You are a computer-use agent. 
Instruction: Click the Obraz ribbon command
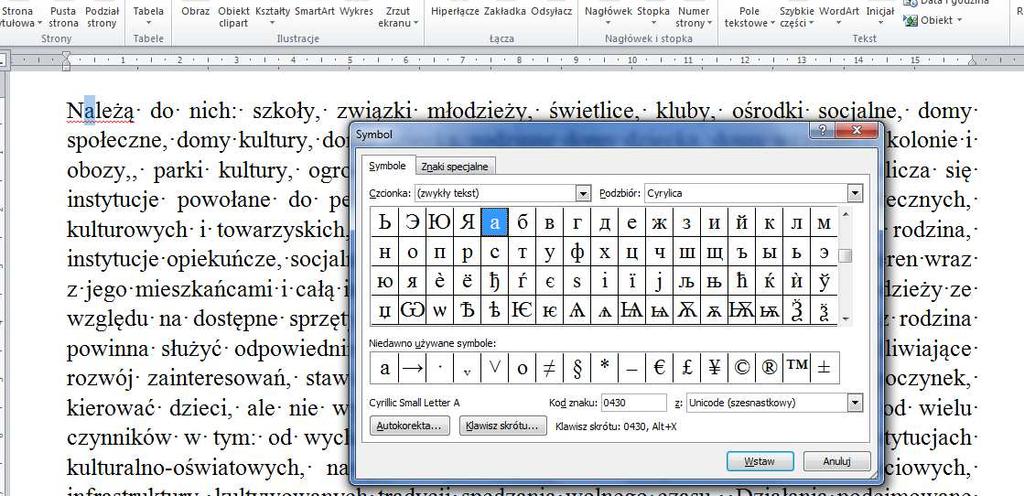(195, 12)
